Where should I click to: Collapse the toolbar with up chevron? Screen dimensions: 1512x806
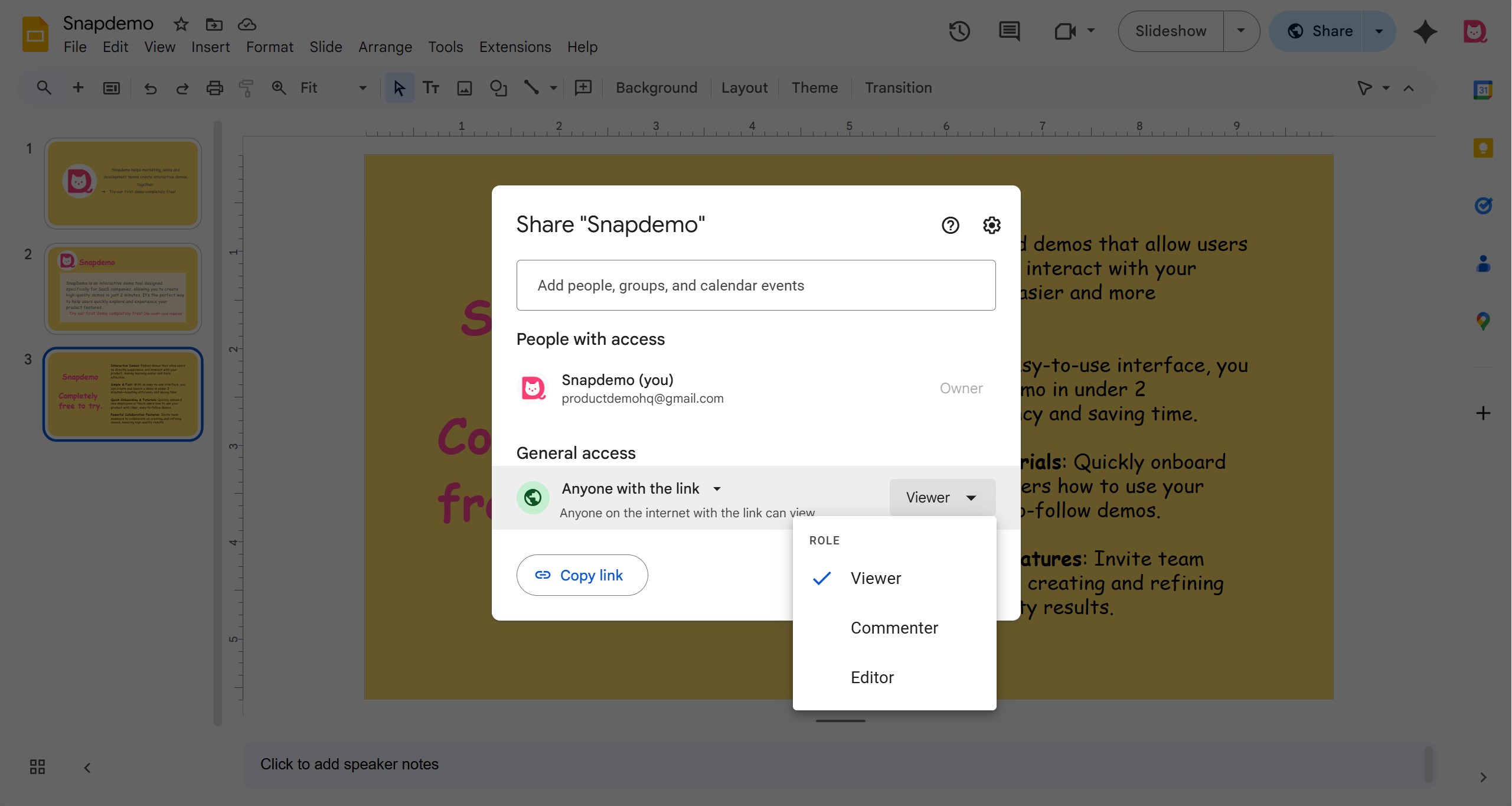click(1409, 88)
